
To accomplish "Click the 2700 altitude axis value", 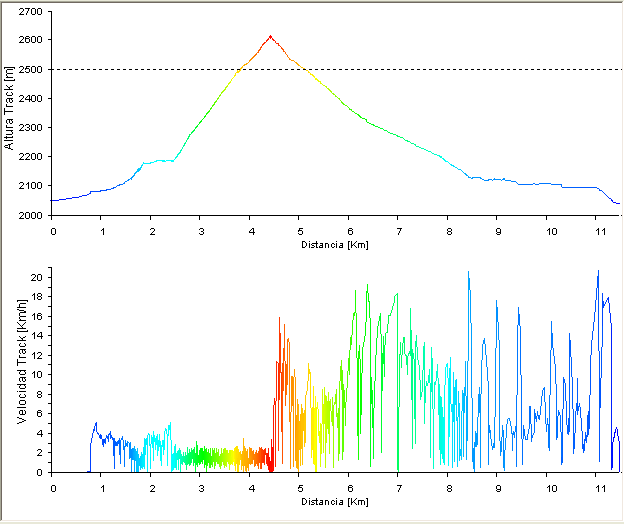I will click(x=31, y=12).
